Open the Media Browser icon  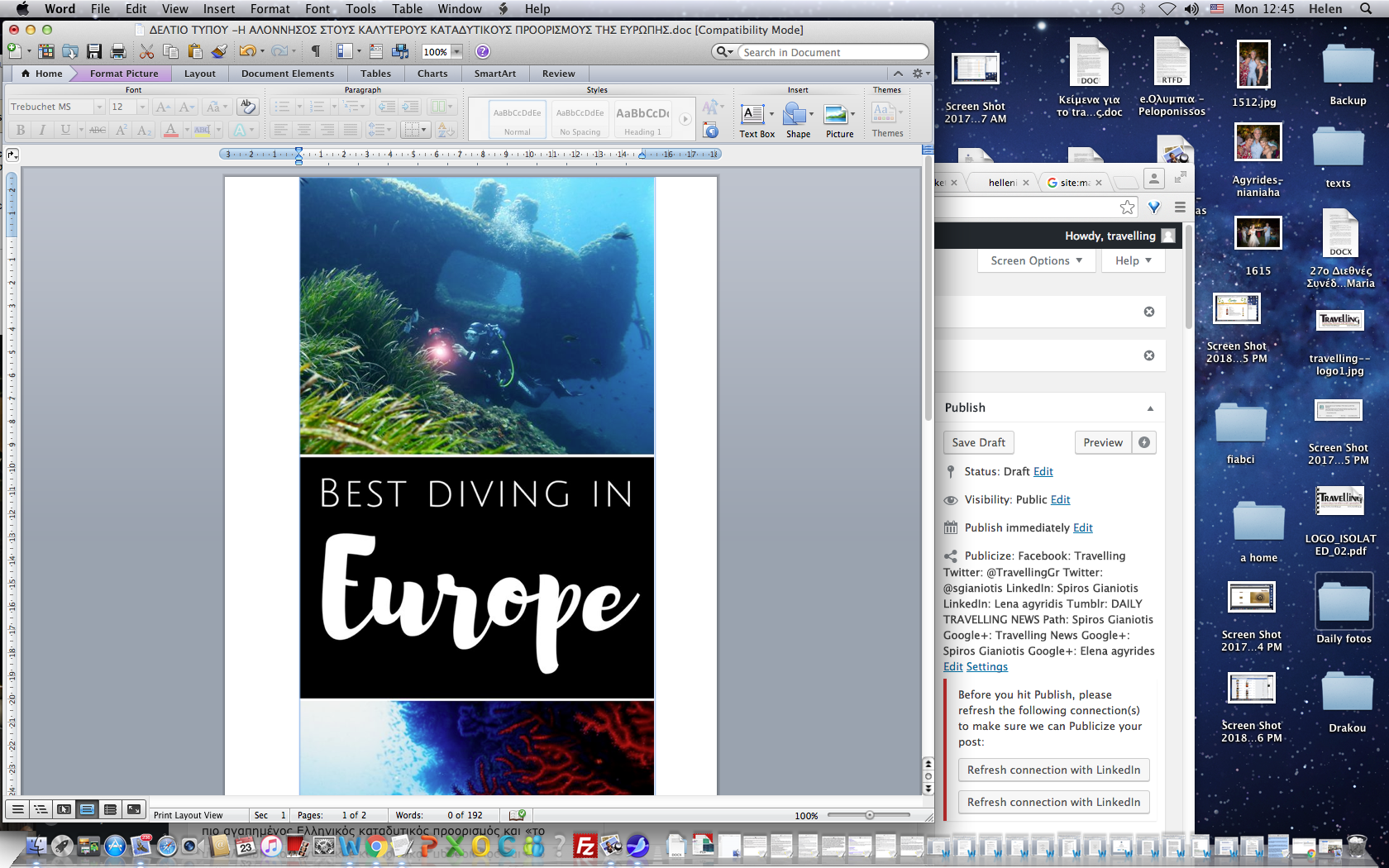tap(401, 51)
